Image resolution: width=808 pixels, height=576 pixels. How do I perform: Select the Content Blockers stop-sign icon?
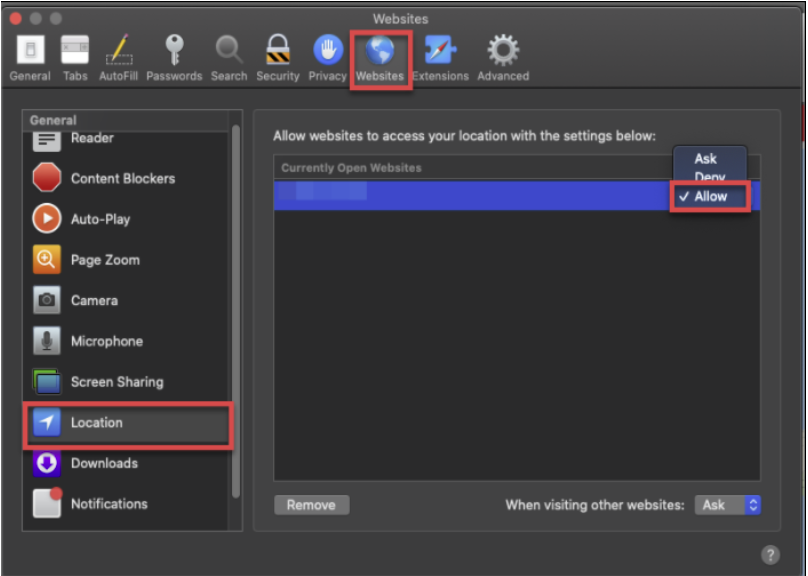46,178
